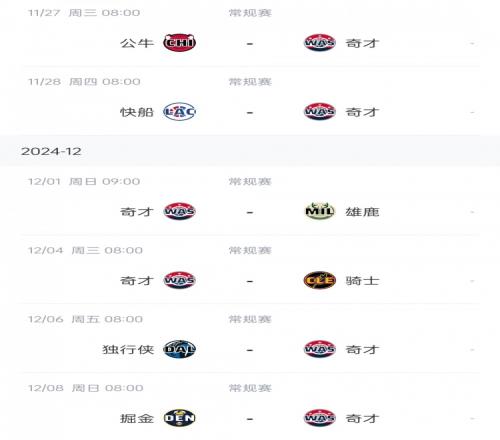Click the DAL Mavericks team logo
The width and height of the screenshot is (500, 440).
(x=179, y=349)
